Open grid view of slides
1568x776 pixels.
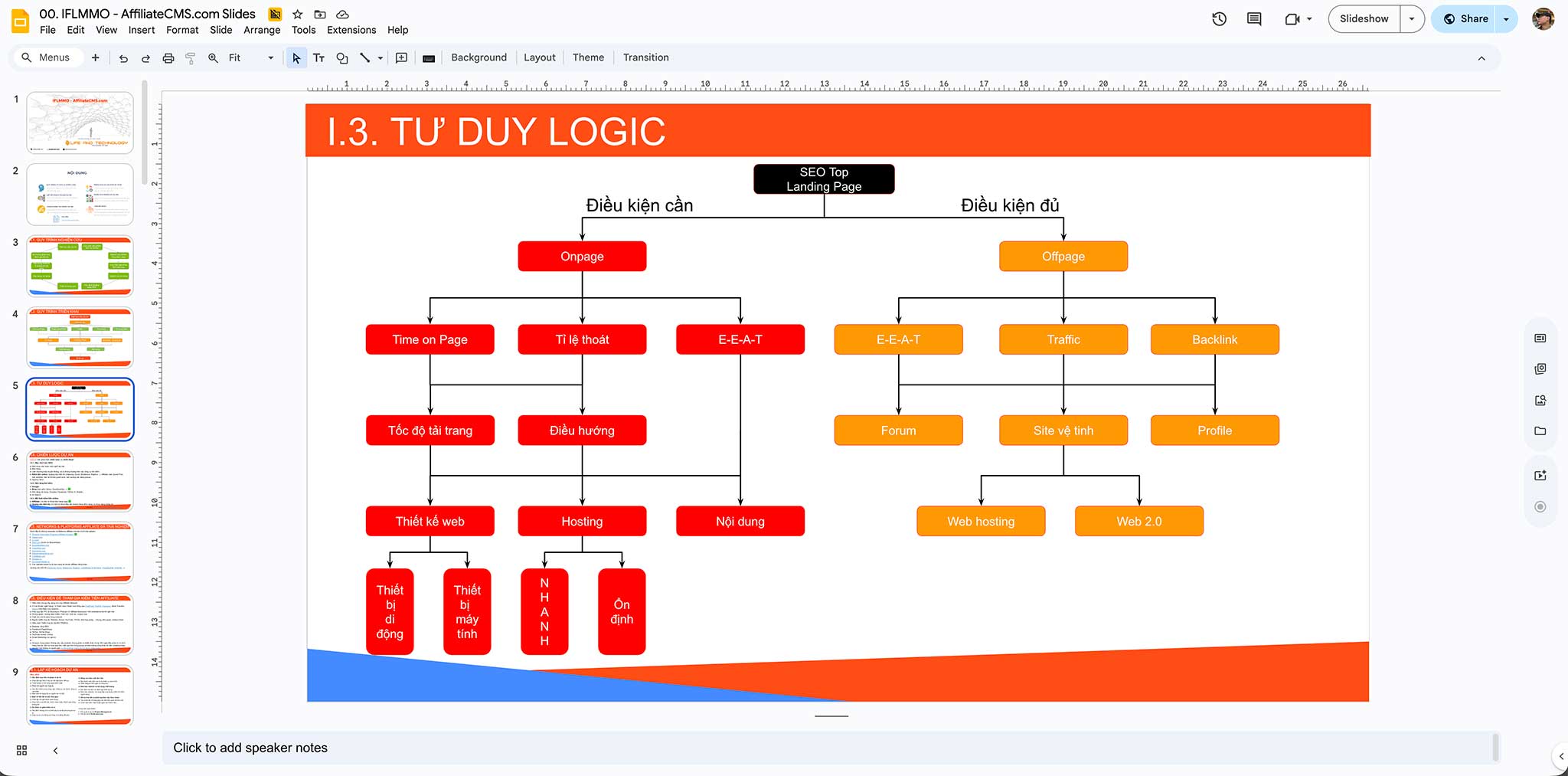tap(21, 751)
